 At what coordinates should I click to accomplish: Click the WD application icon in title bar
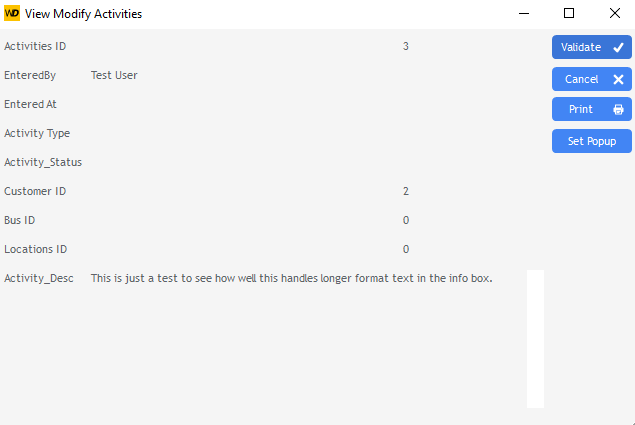coord(12,14)
